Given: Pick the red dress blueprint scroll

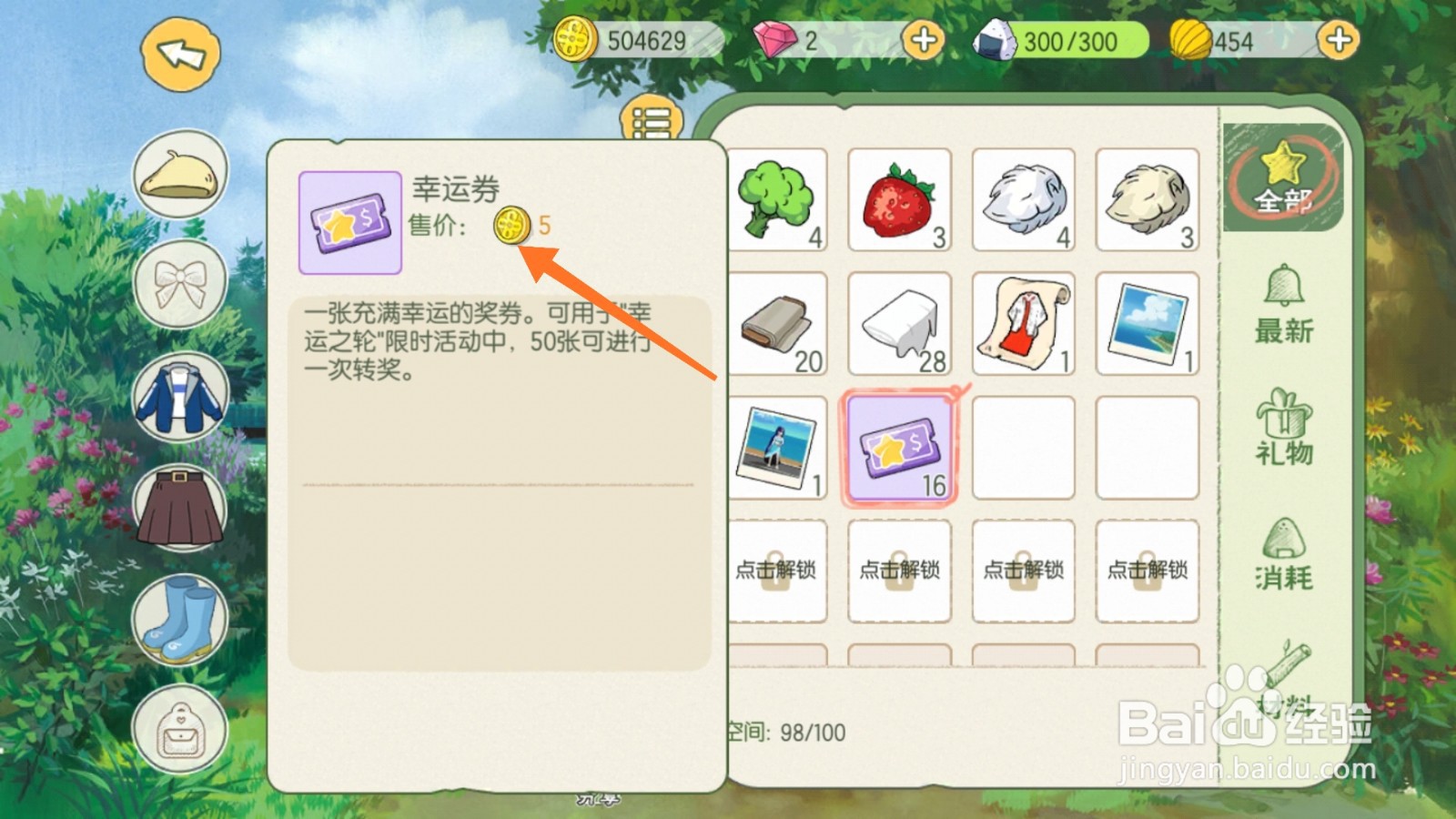Looking at the screenshot, I should point(1024,324).
